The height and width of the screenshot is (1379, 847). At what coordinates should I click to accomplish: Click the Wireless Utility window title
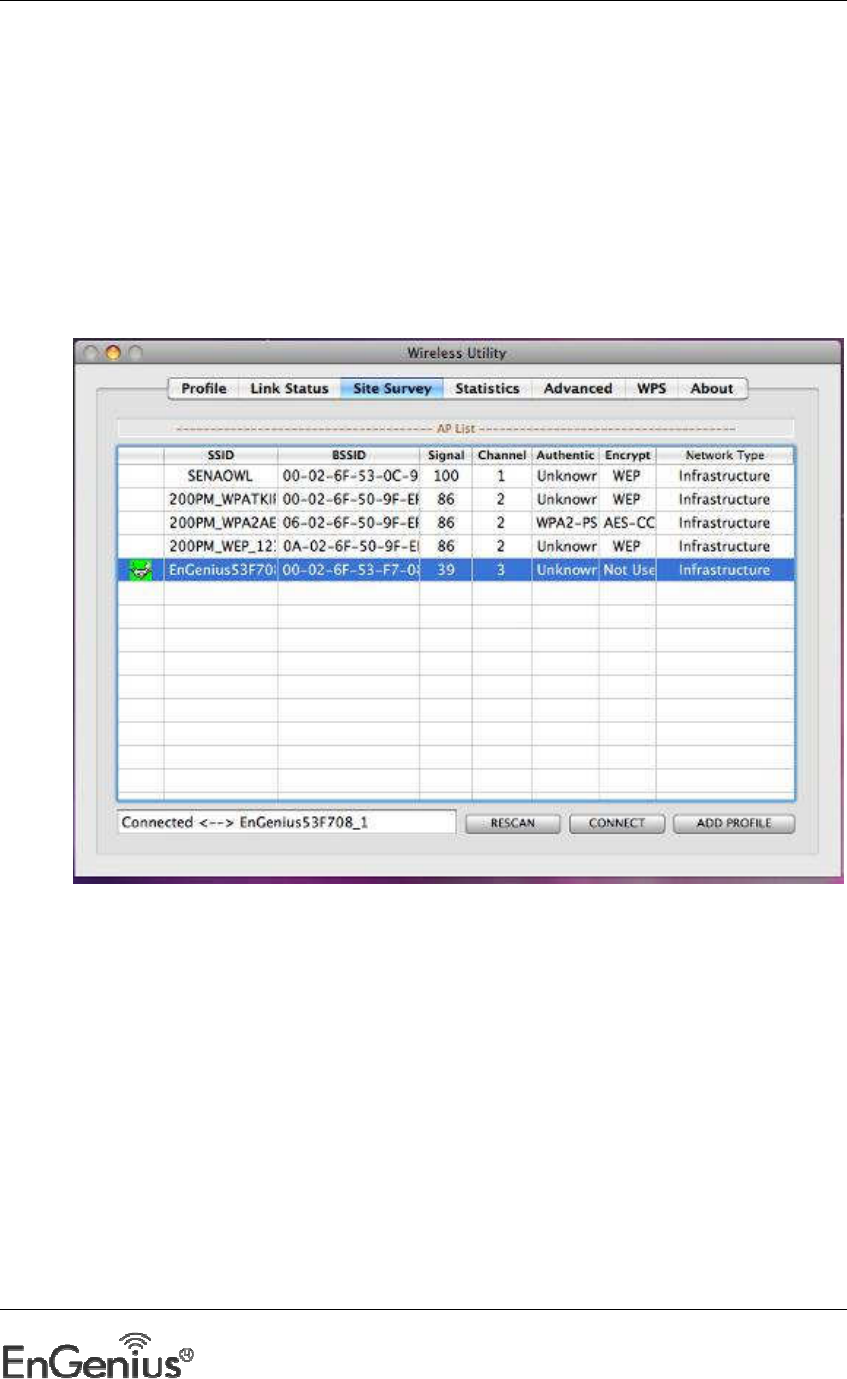(457, 353)
